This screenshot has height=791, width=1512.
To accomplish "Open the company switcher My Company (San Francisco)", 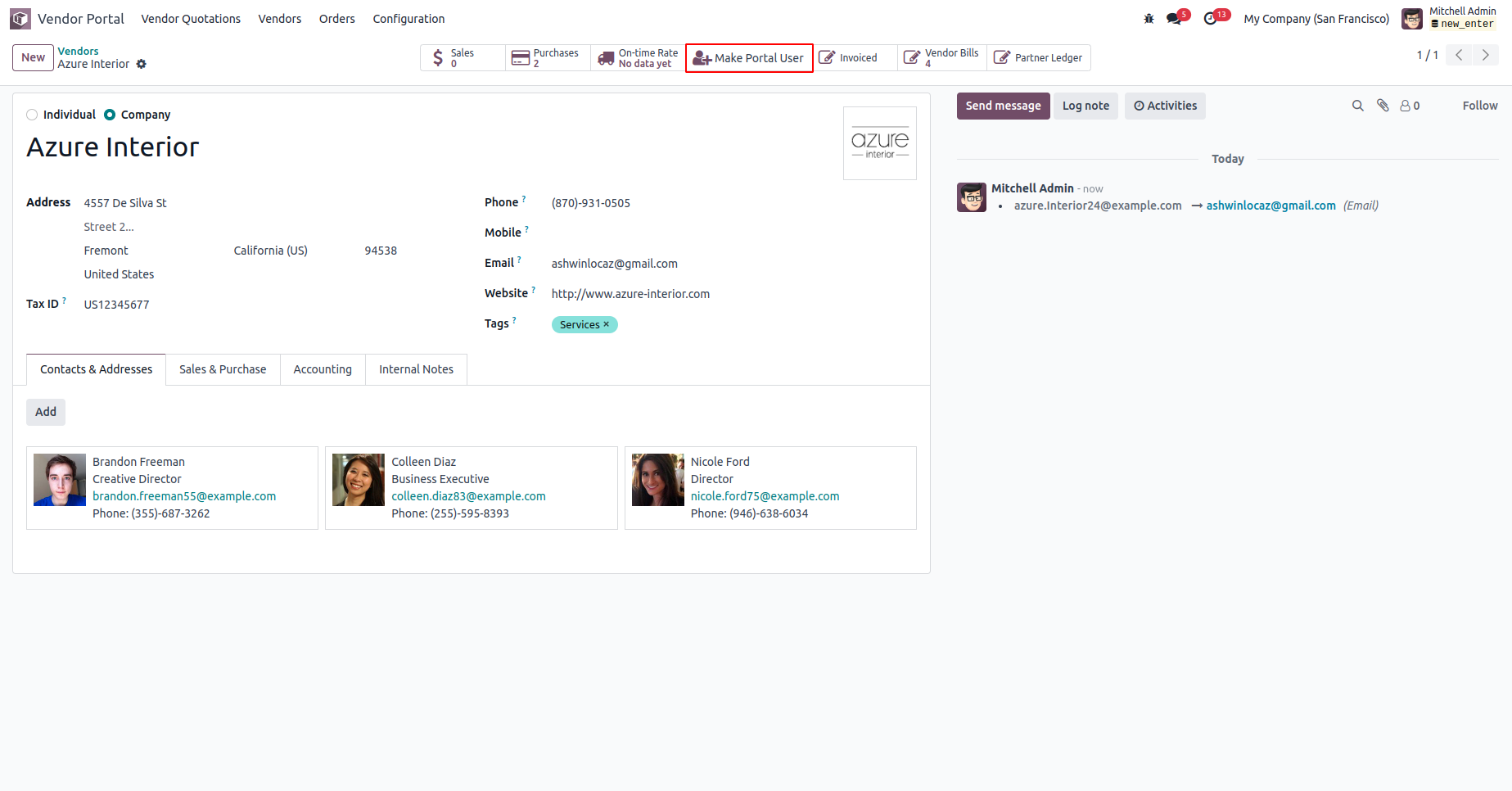I will (x=1316, y=19).
